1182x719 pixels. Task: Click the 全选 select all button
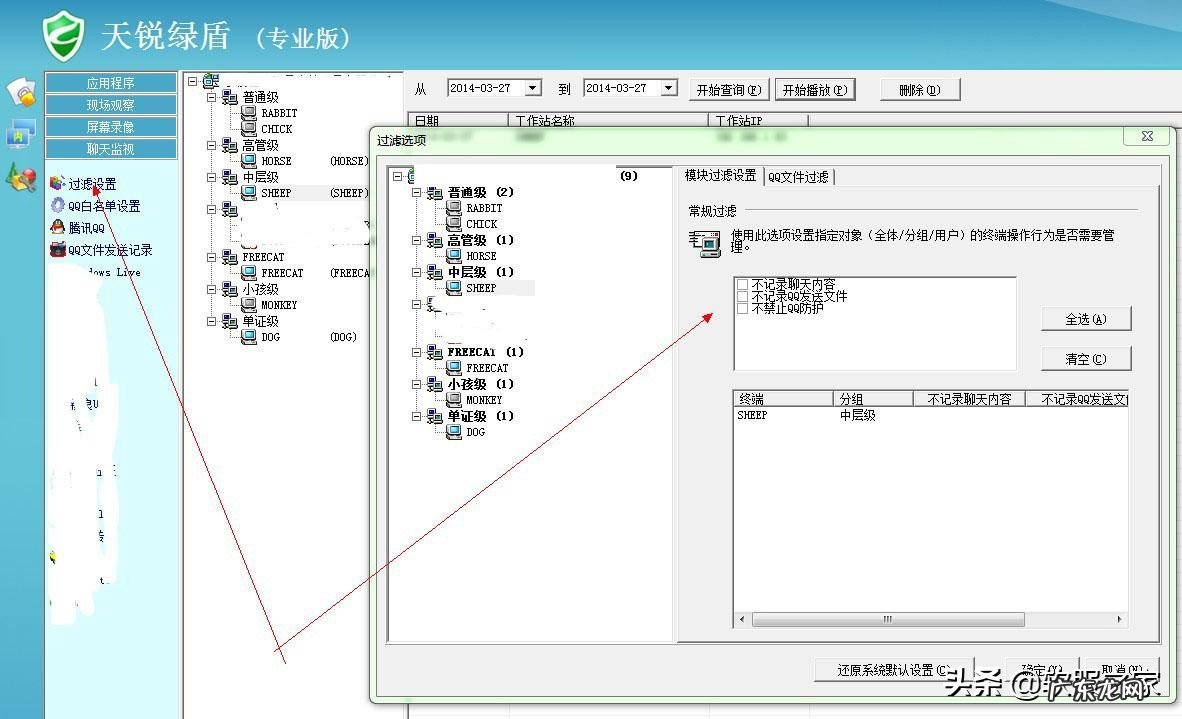[x=1086, y=319]
